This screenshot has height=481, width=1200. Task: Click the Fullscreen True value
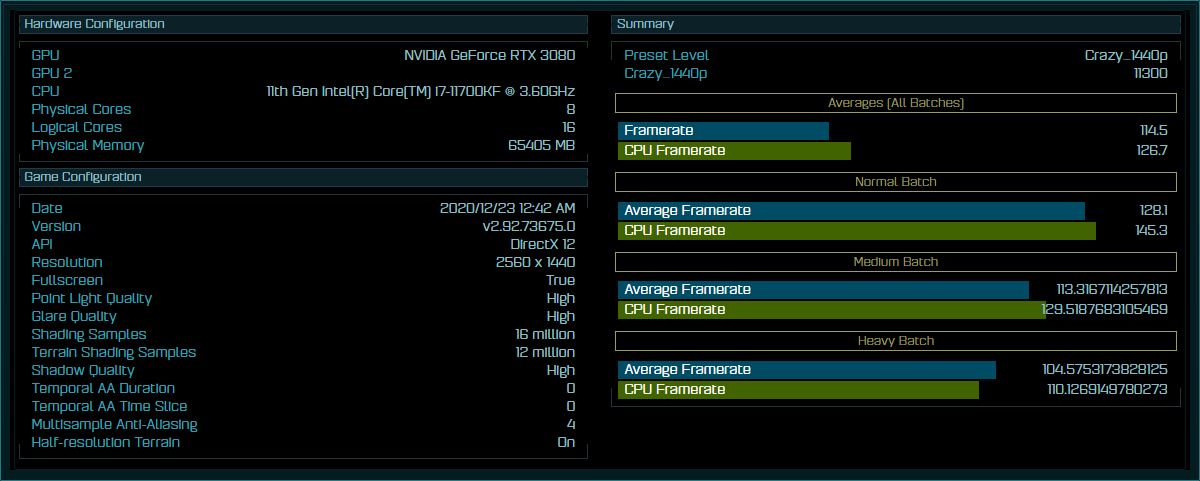coord(560,281)
